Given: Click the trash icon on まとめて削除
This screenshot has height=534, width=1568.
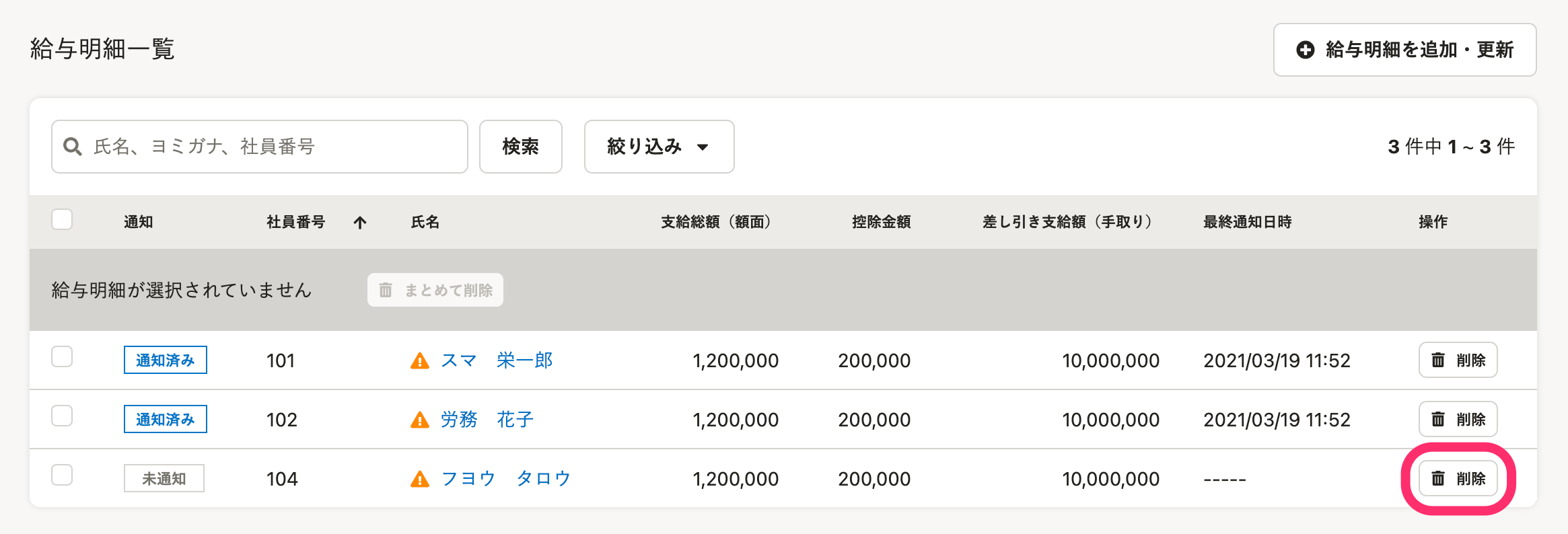Looking at the screenshot, I should coord(386,290).
